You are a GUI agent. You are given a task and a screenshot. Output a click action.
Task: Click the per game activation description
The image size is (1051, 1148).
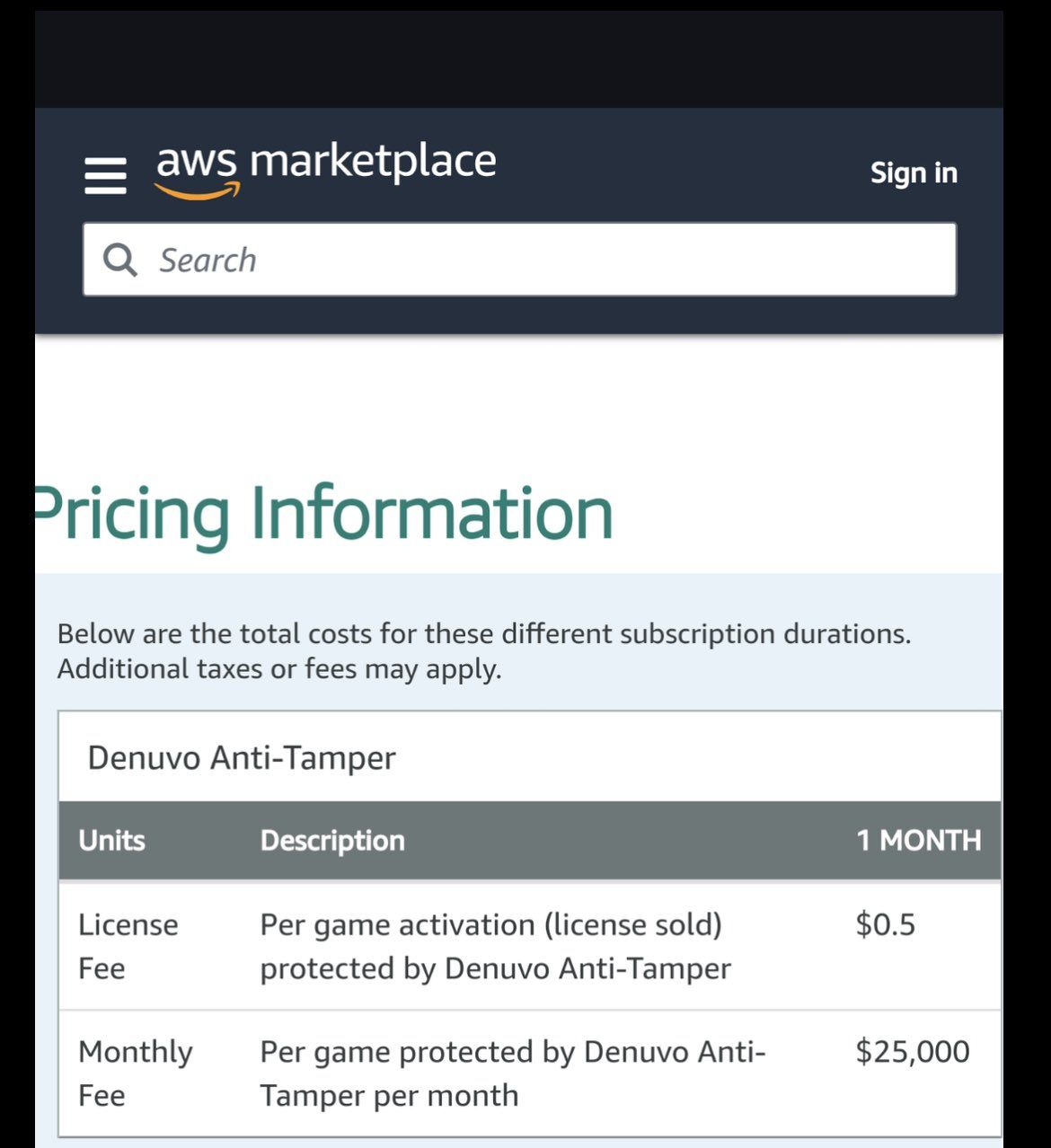click(494, 946)
